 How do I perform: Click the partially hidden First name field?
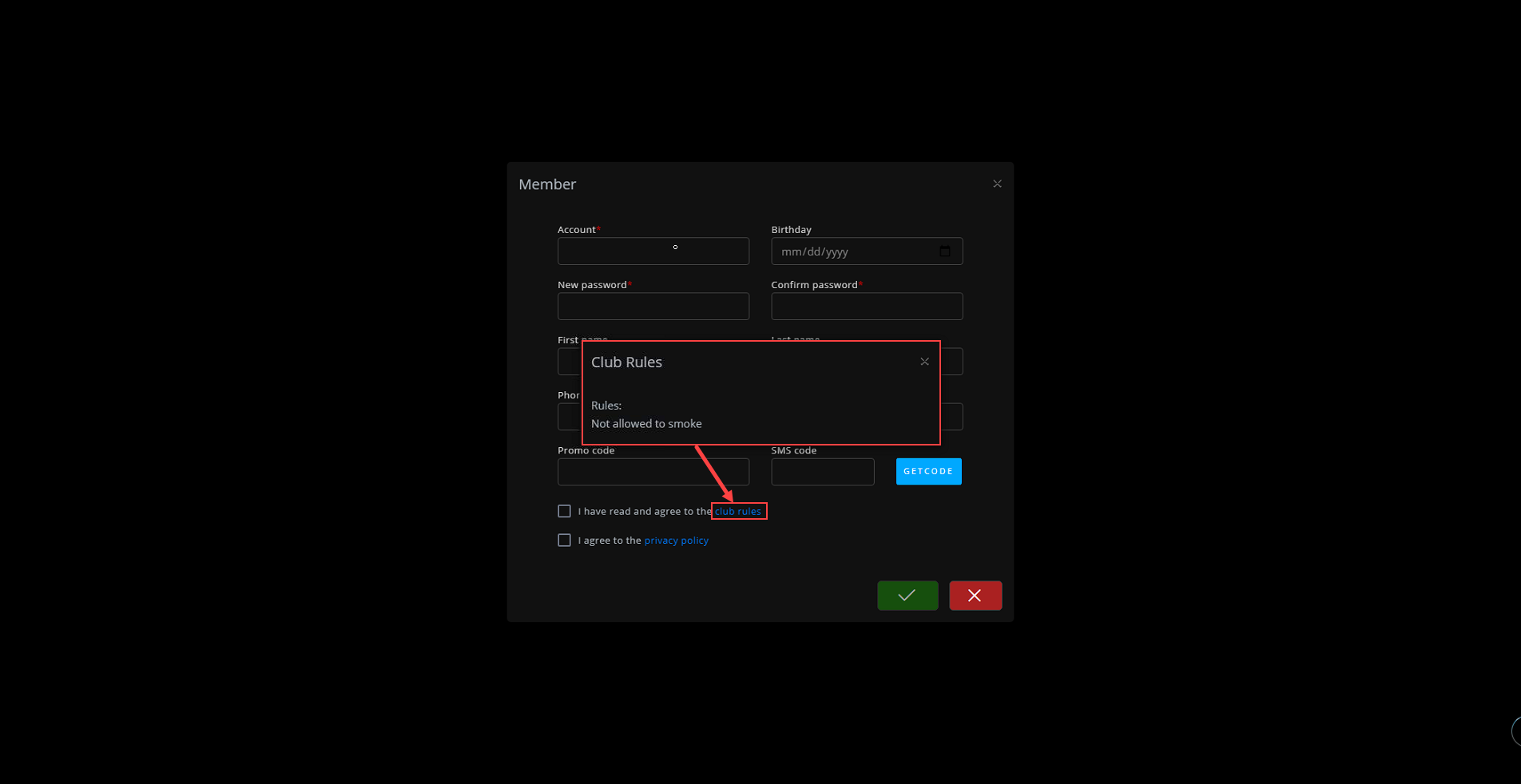[569, 362]
